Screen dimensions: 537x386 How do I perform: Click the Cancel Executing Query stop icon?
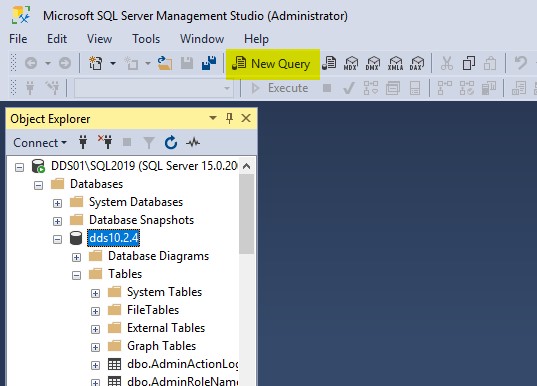point(327,88)
